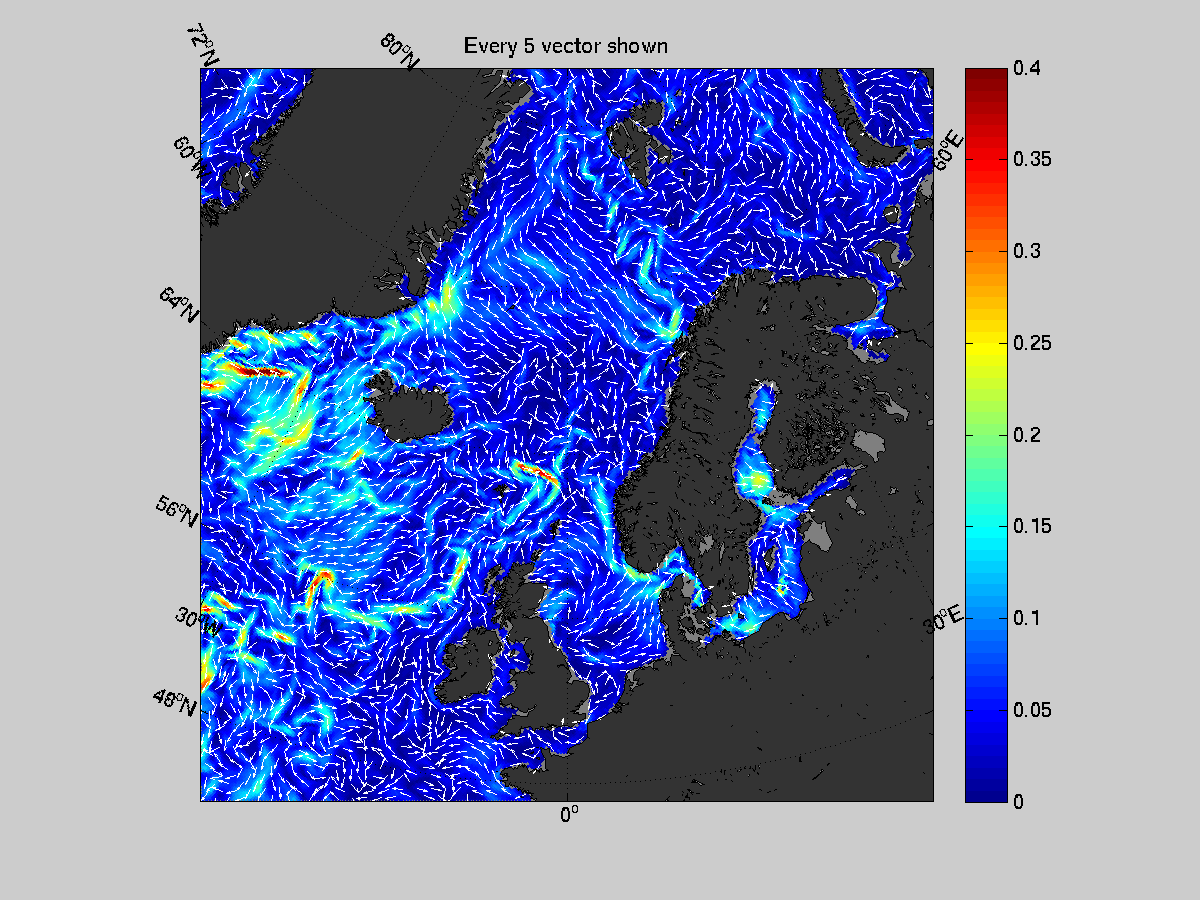
Task: Click the 0° longitude label below map
Action: click(569, 815)
